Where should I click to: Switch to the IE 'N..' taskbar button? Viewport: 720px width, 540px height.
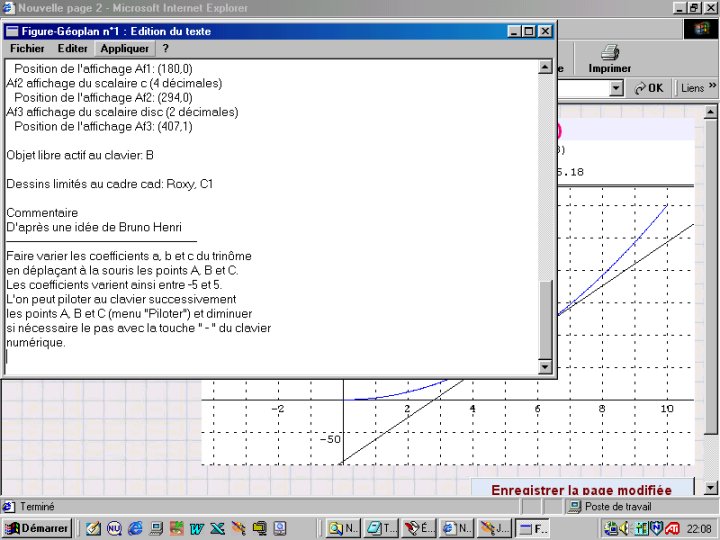[x=457, y=528]
